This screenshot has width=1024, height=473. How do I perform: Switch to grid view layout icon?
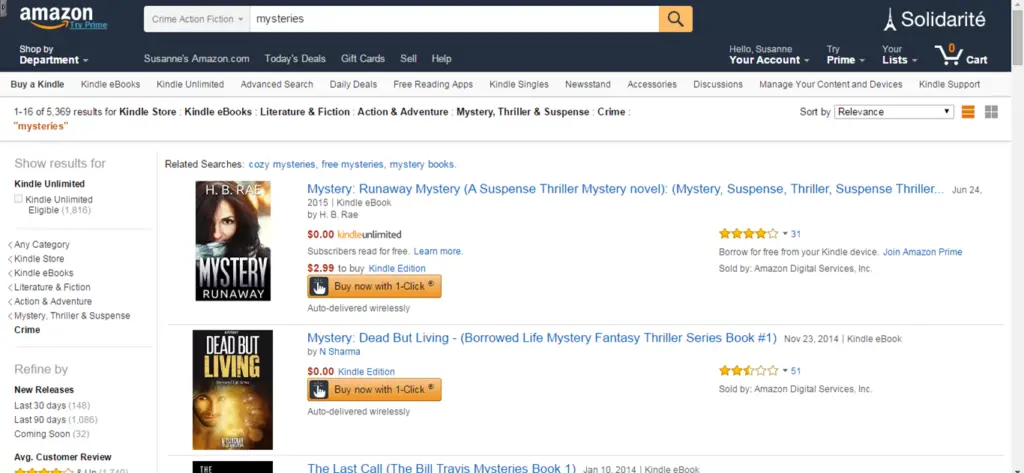tap(991, 112)
